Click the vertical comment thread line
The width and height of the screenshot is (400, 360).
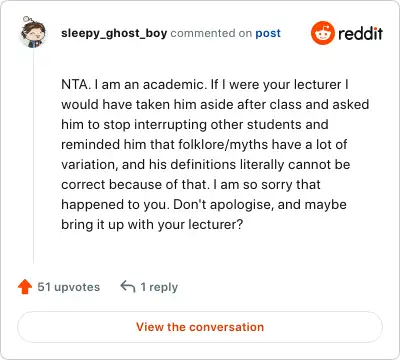point(33,157)
